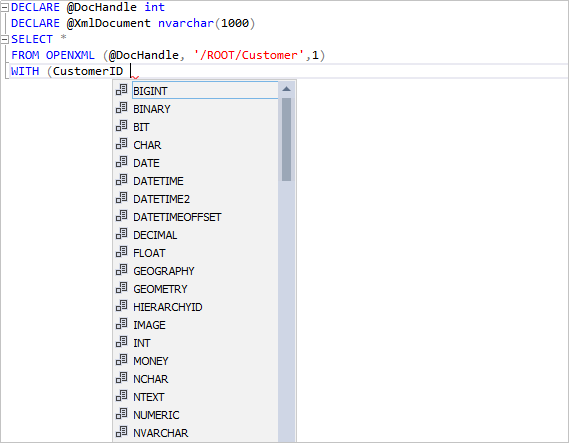Collapse the DECLARE code block outline

(4, 8)
